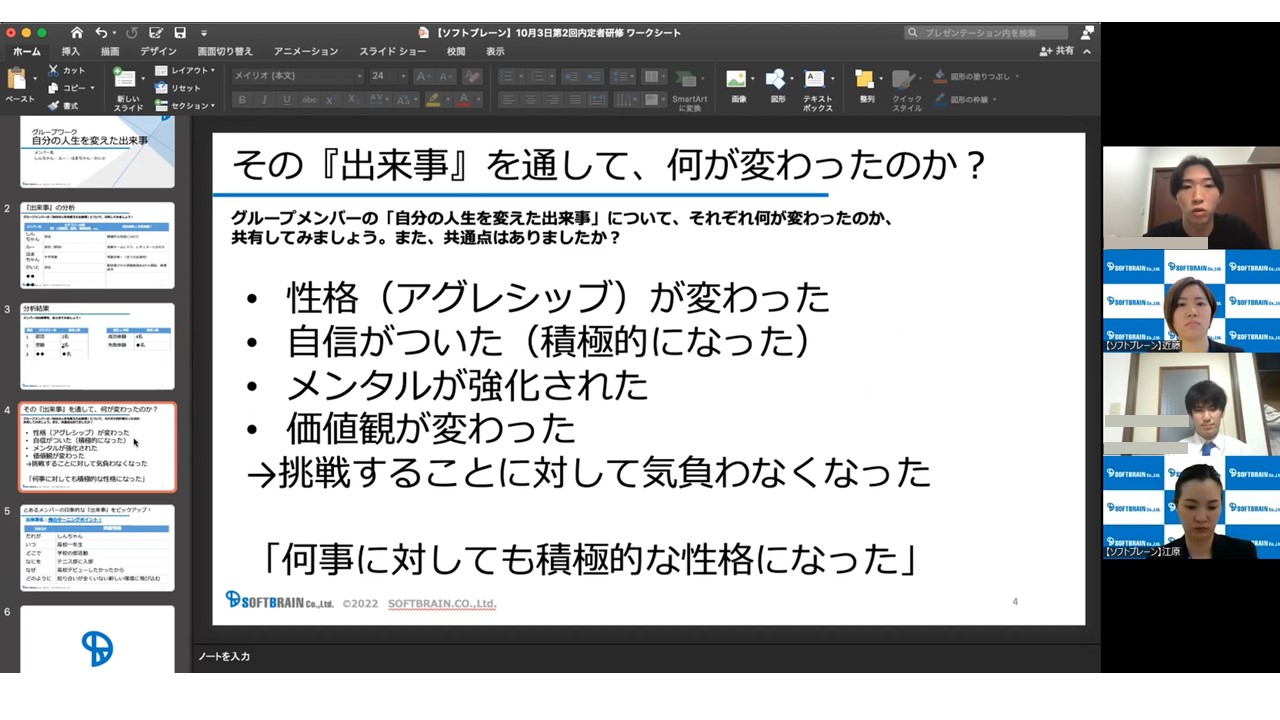Insert a picture with the 画像 icon
The width and height of the screenshot is (1280, 720).
tap(738, 86)
